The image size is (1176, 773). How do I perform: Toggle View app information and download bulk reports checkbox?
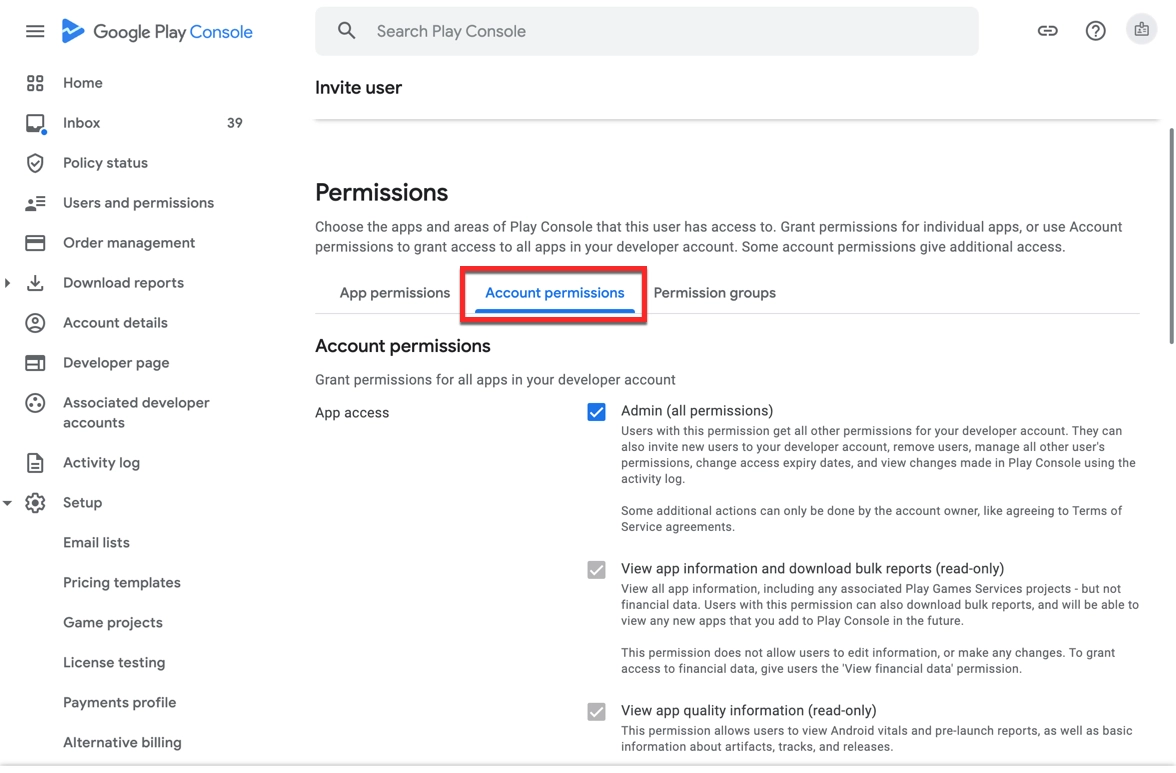pos(596,570)
